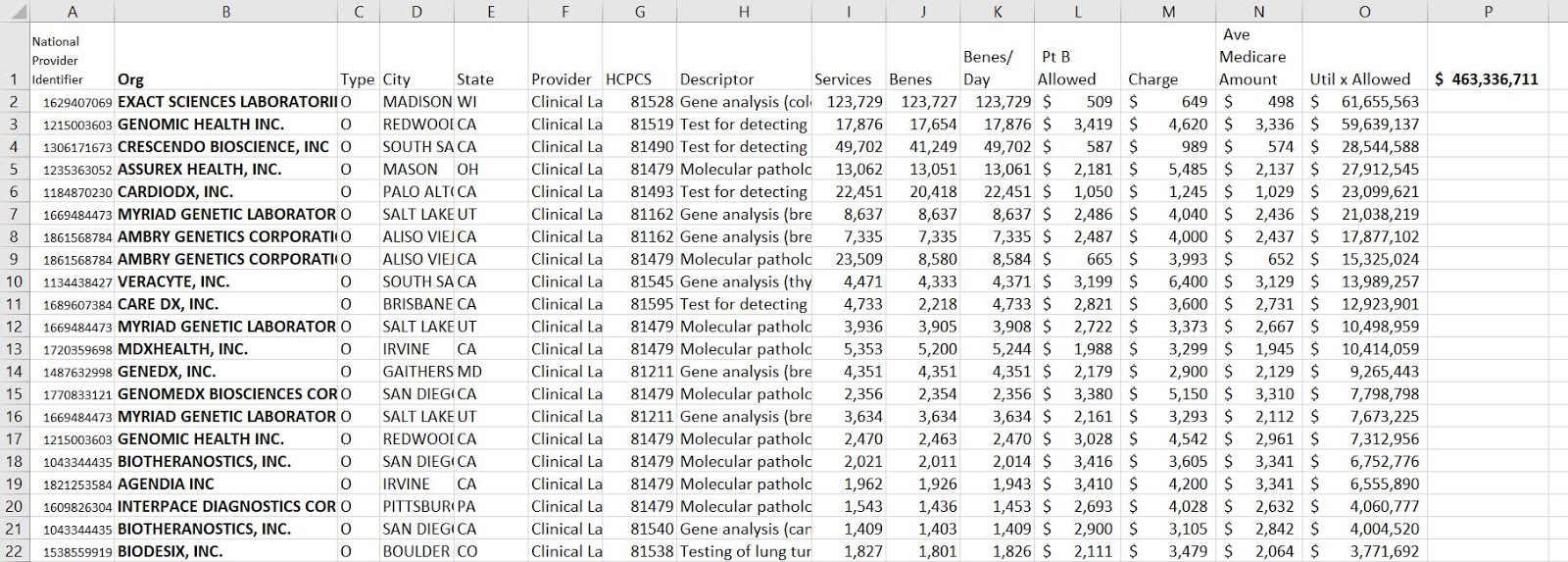Click HCPCS code 81545 cell

pyautogui.click(x=640, y=281)
